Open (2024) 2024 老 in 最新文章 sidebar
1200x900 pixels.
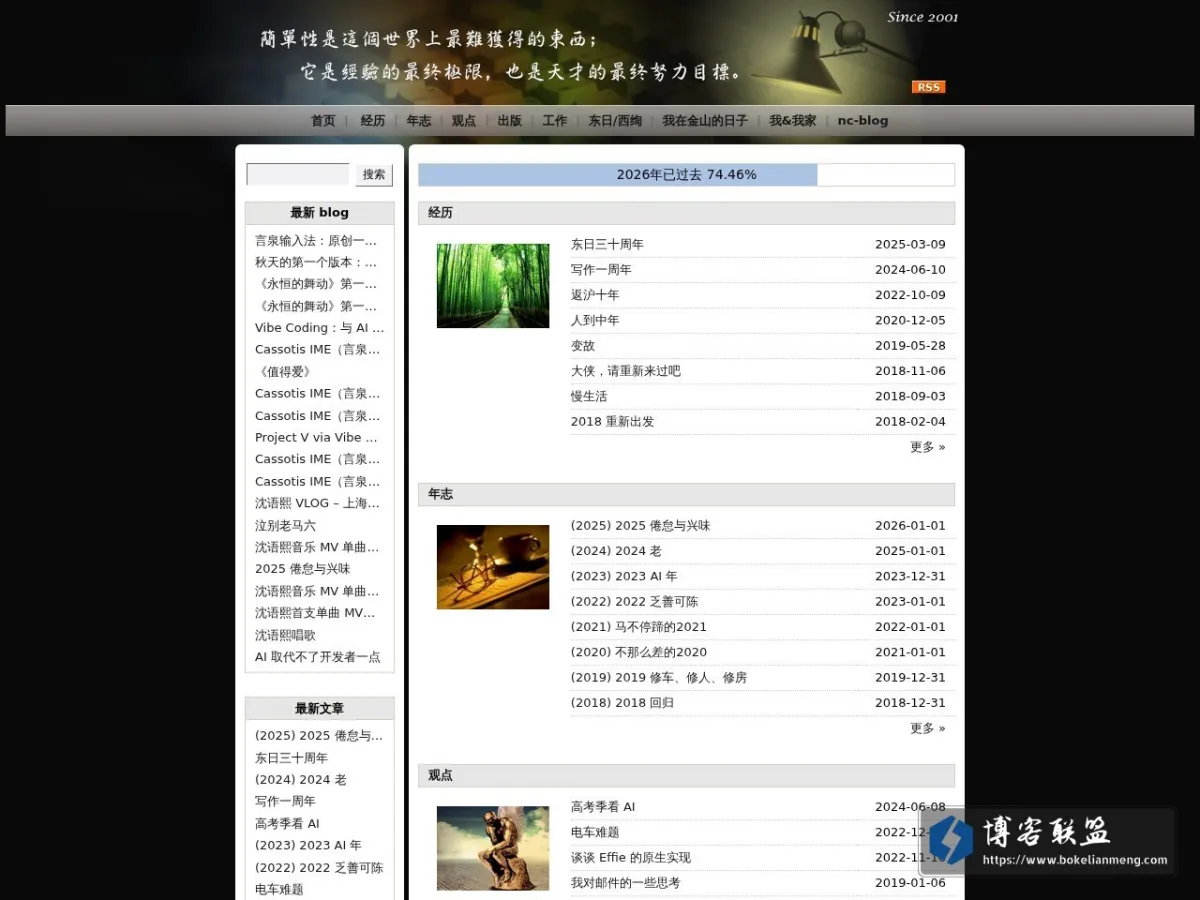[301, 780]
